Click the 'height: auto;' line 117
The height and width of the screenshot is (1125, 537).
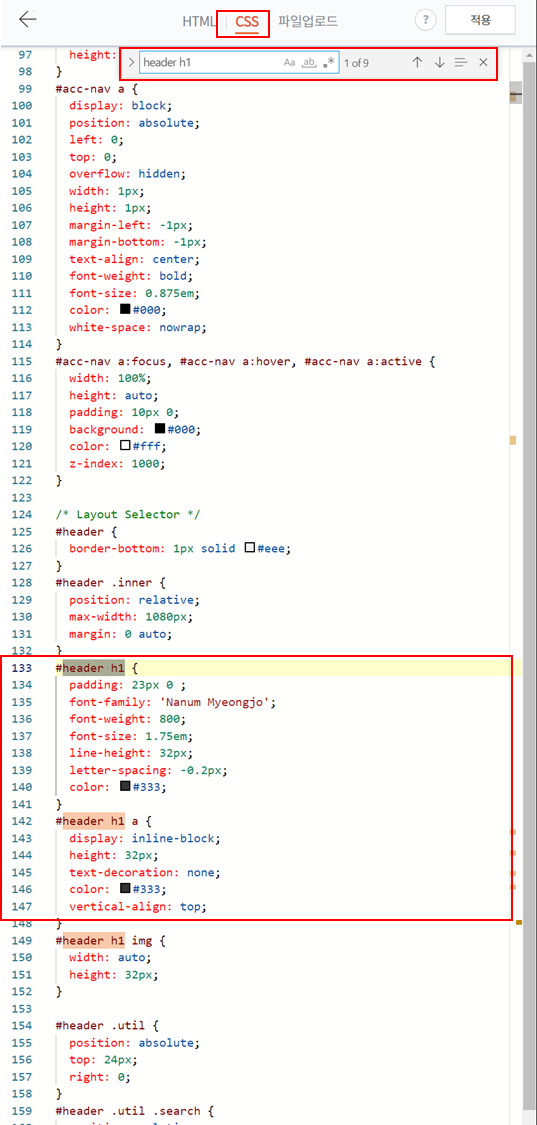coord(114,395)
